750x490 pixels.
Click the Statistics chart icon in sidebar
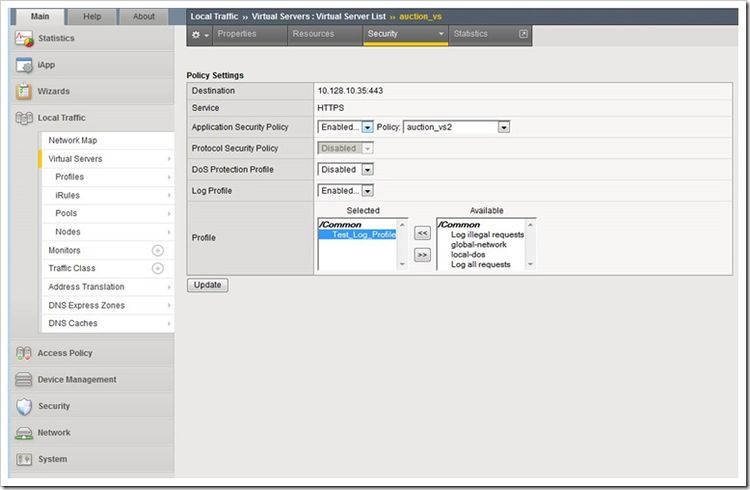pyautogui.click(x=24, y=38)
